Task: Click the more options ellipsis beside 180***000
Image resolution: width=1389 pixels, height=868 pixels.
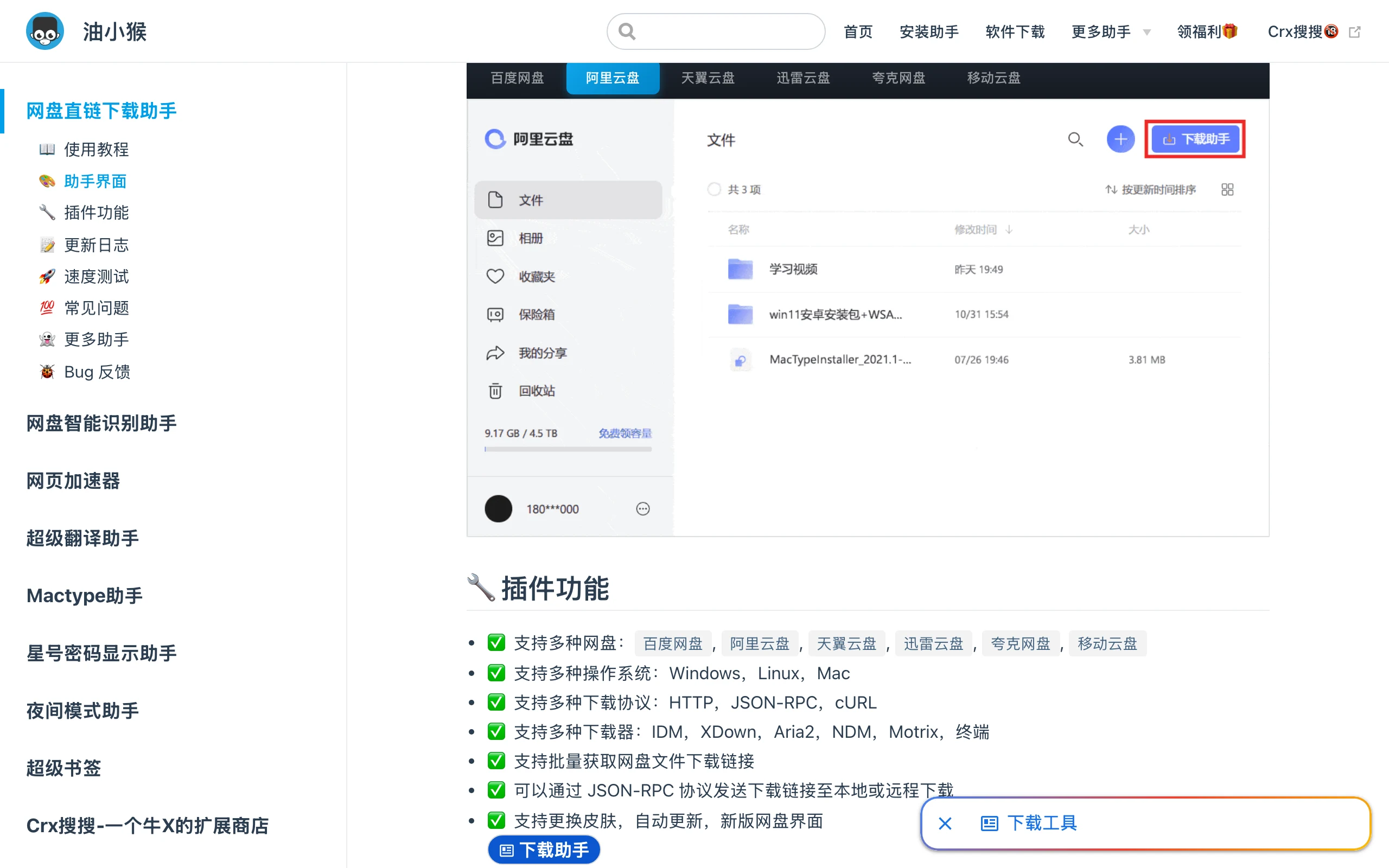Action: point(643,509)
